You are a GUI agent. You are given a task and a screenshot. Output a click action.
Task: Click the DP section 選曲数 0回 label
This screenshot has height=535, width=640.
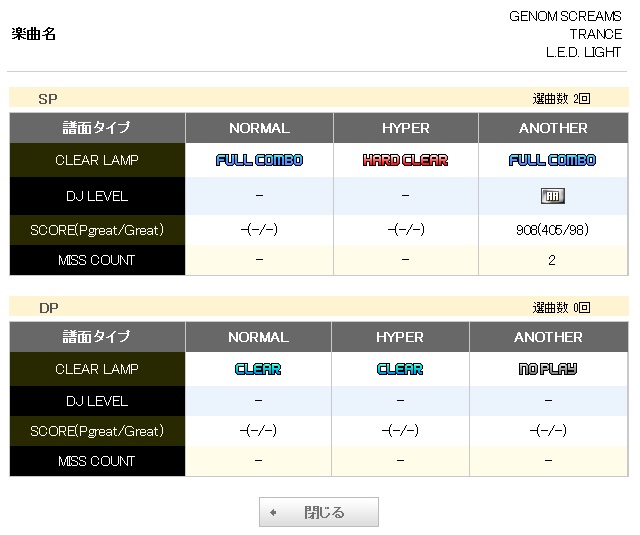click(x=561, y=308)
